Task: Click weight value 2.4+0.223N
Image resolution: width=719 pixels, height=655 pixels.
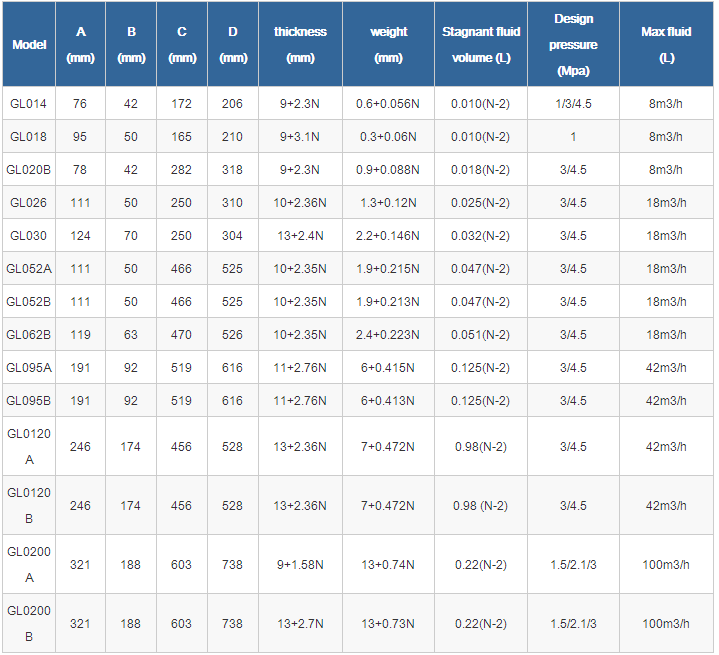Action: (388, 335)
